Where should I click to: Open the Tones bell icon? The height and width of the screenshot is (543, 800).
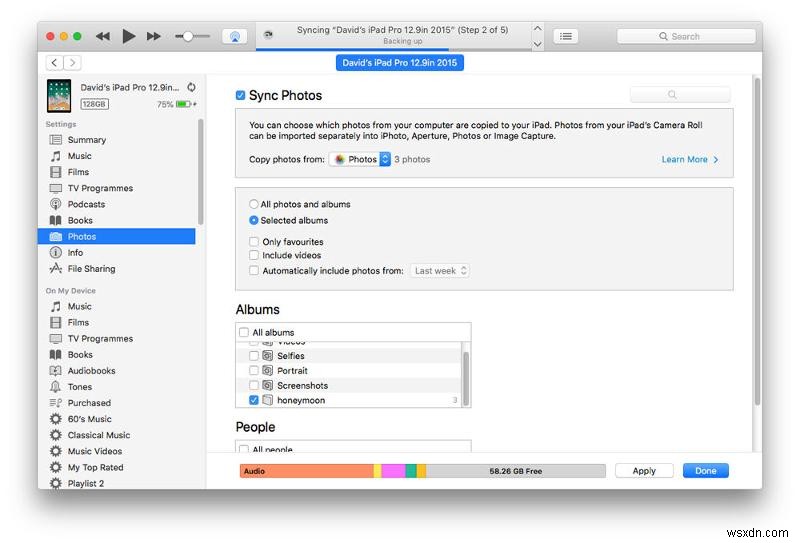56,387
